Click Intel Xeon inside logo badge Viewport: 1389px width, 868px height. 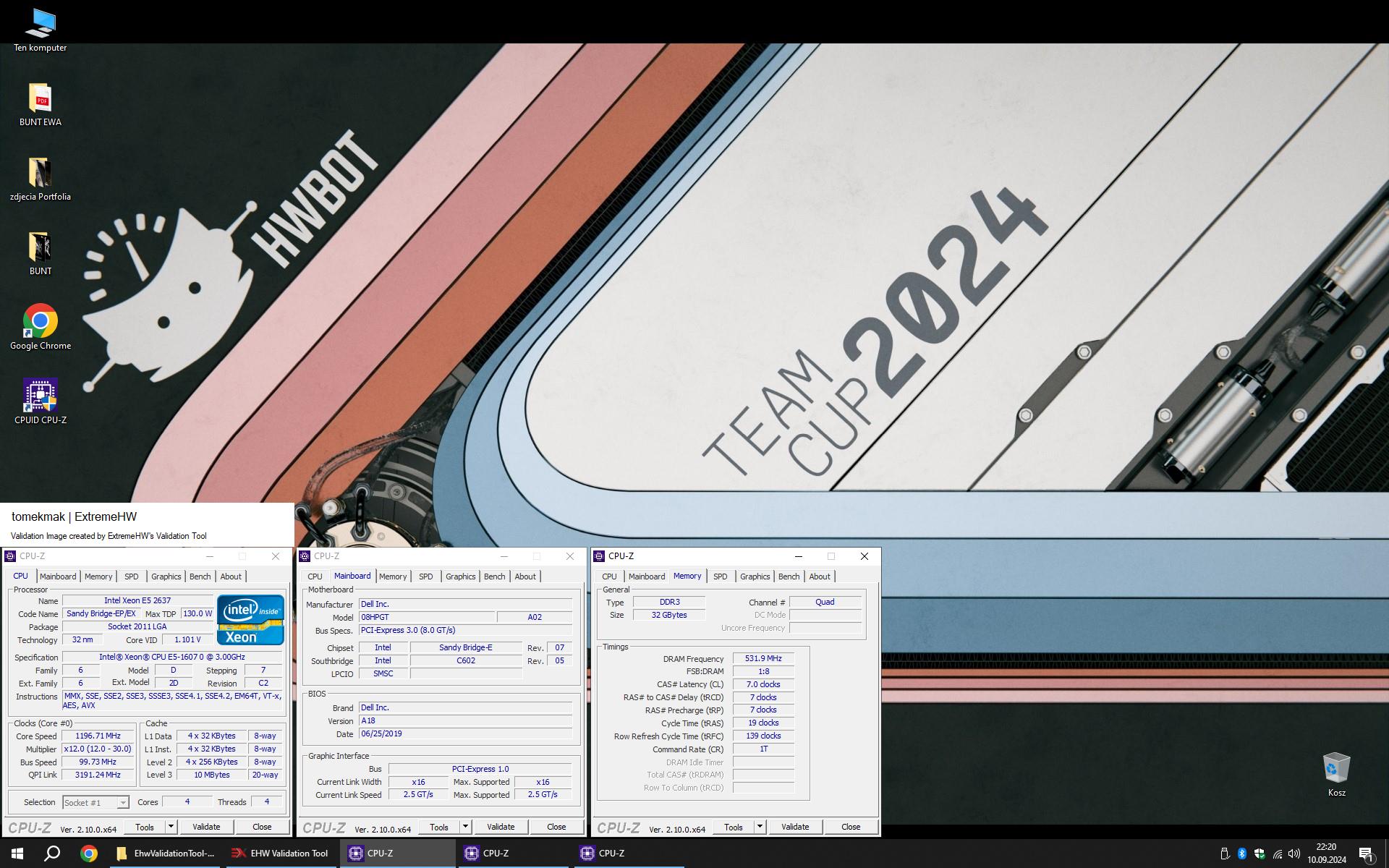250,620
